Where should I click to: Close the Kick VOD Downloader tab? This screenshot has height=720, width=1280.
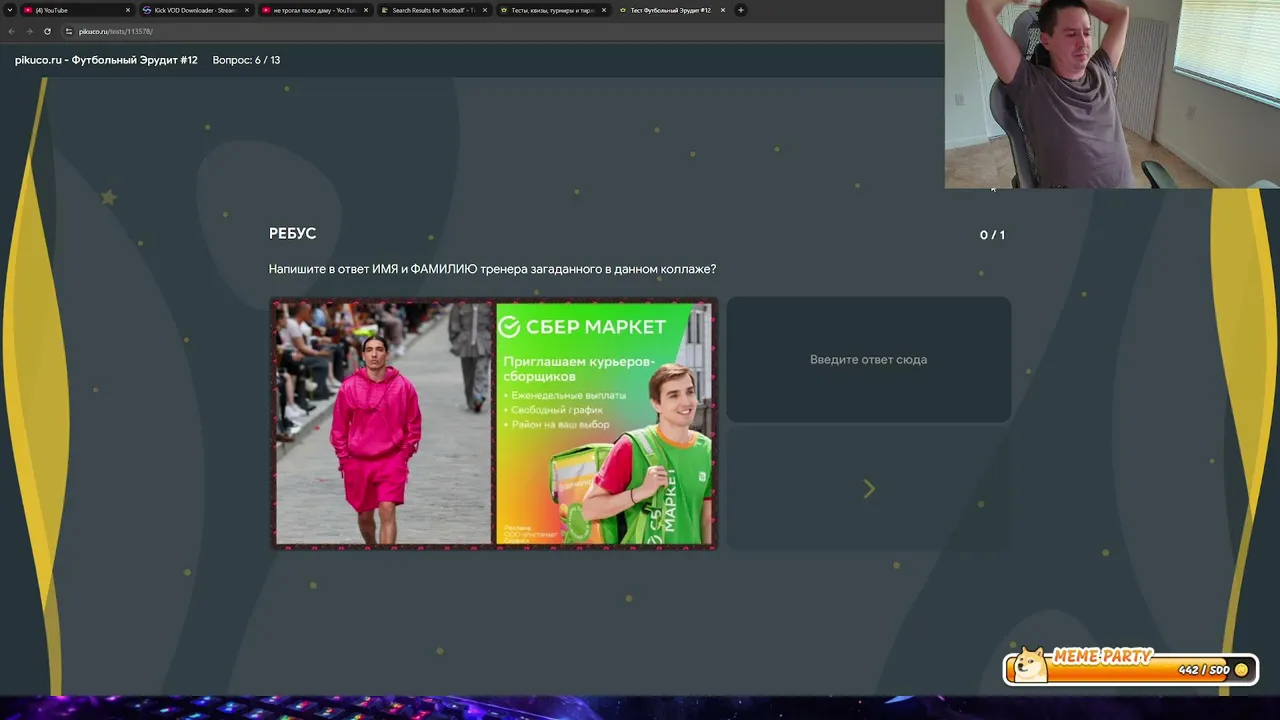(247, 10)
